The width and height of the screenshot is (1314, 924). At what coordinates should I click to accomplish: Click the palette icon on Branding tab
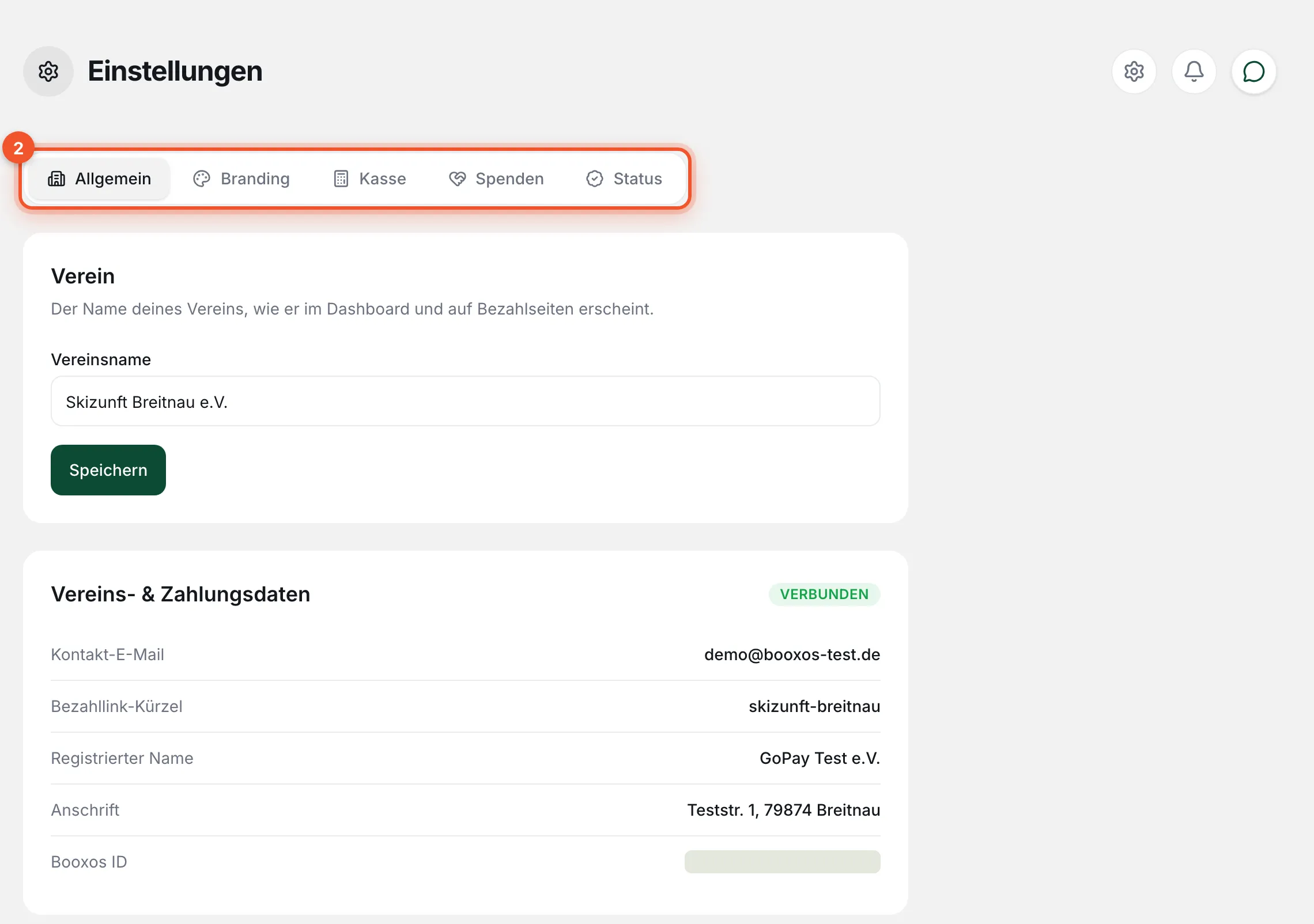tap(202, 179)
